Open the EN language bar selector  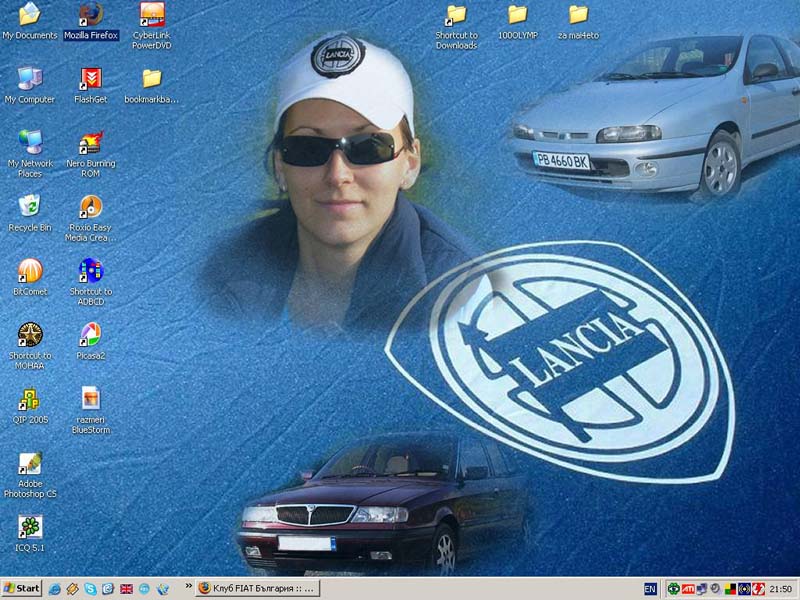pos(650,589)
